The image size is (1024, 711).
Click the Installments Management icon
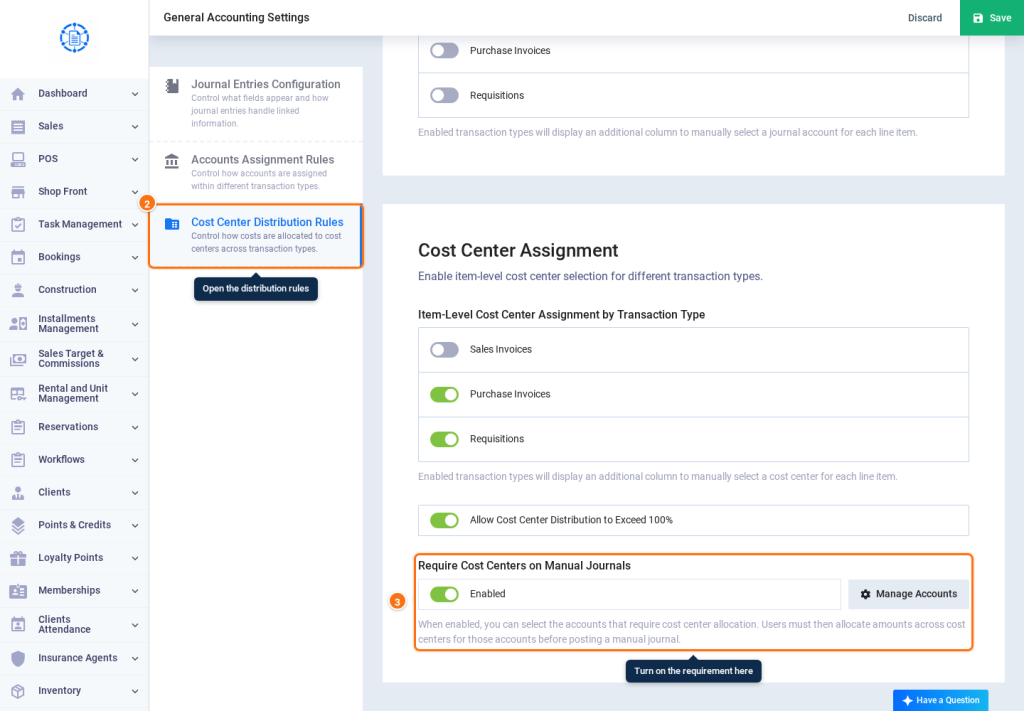point(18,324)
